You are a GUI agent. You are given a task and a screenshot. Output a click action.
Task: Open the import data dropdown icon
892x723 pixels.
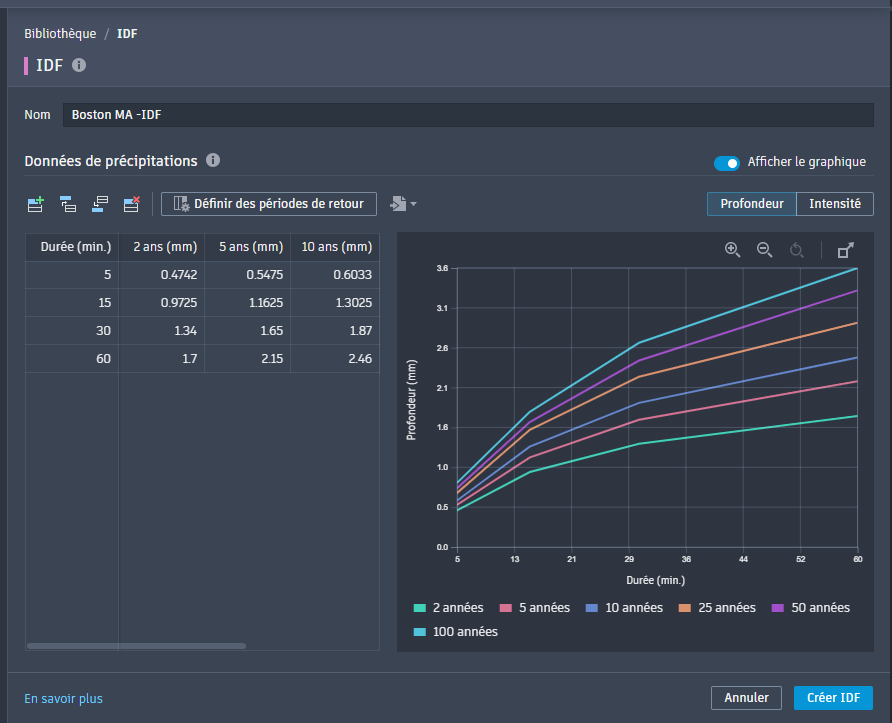[403, 204]
